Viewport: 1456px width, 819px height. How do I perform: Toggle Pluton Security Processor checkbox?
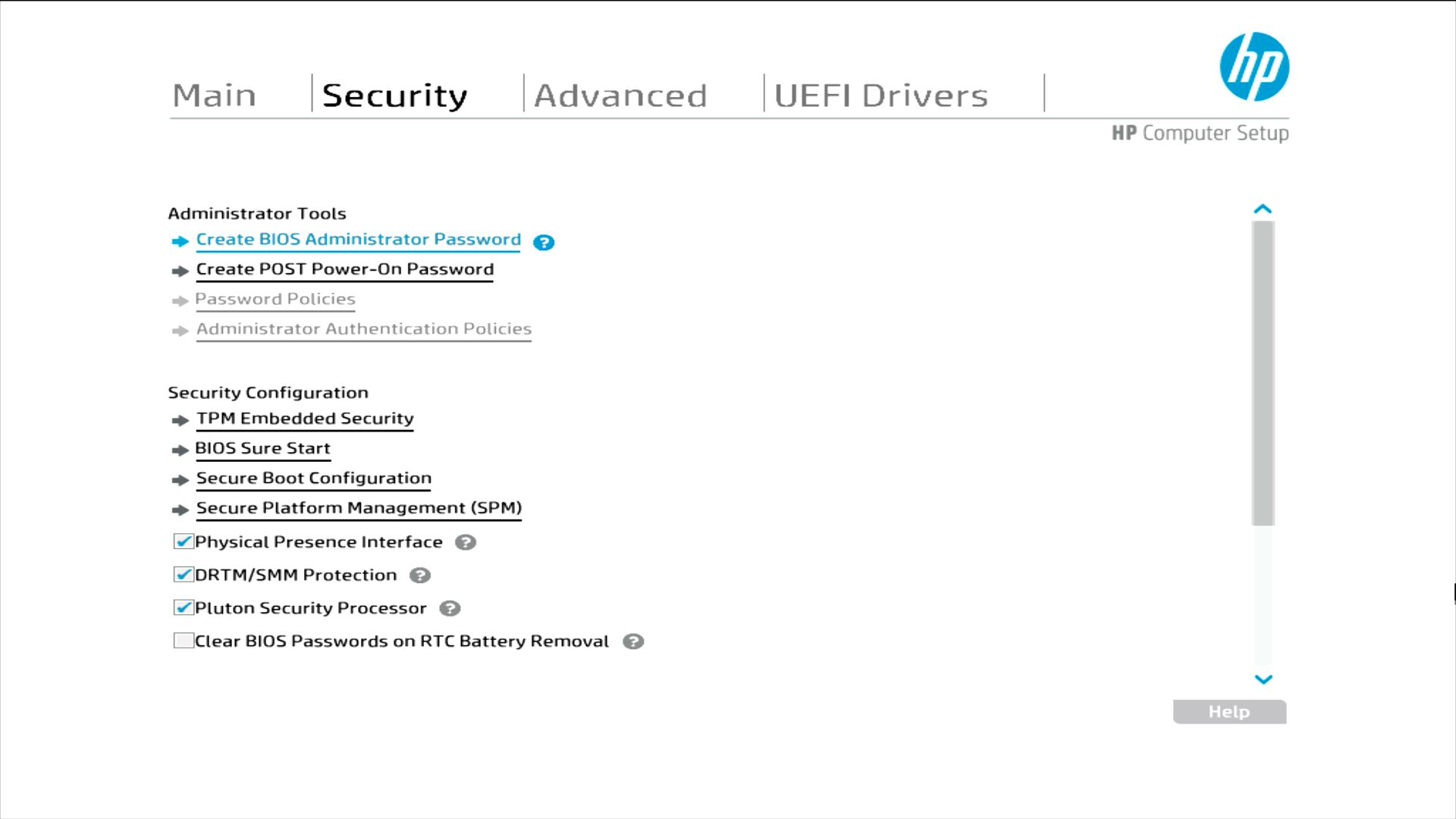tap(183, 607)
